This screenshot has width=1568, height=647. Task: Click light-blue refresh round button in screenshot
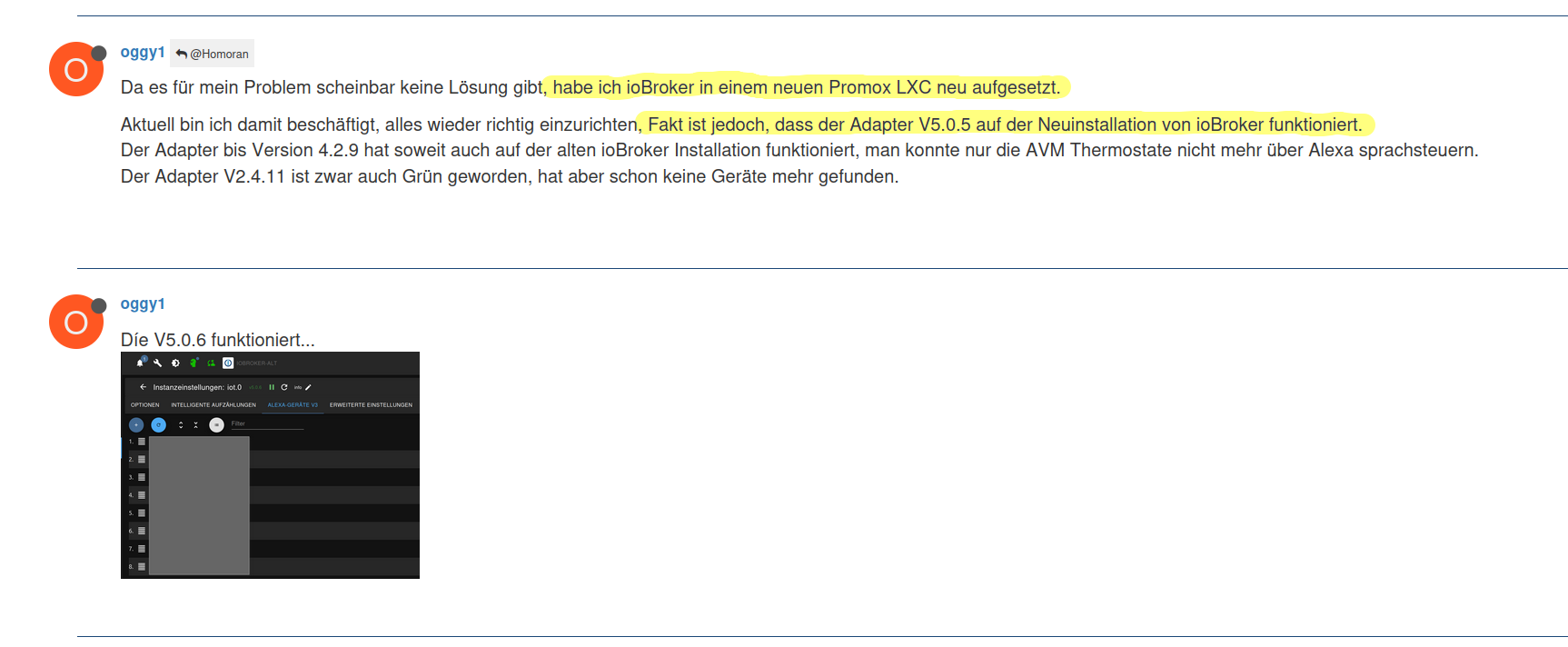(x=159, y=424)
